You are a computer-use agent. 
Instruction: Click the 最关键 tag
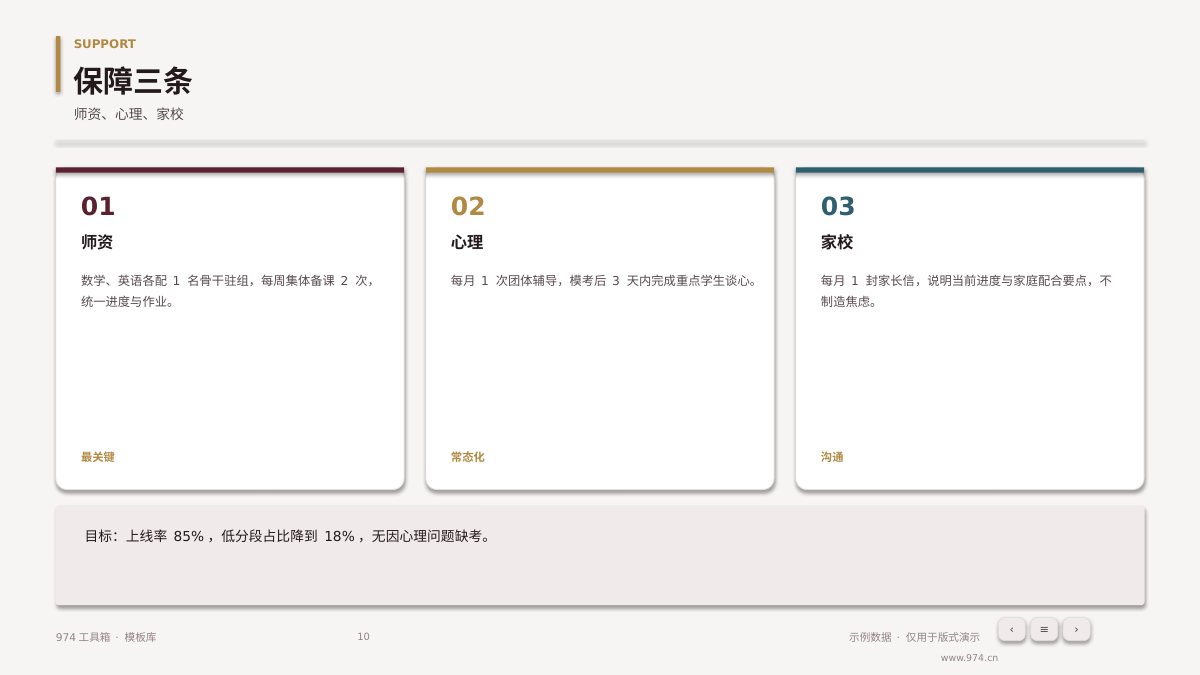pos(98,457)
